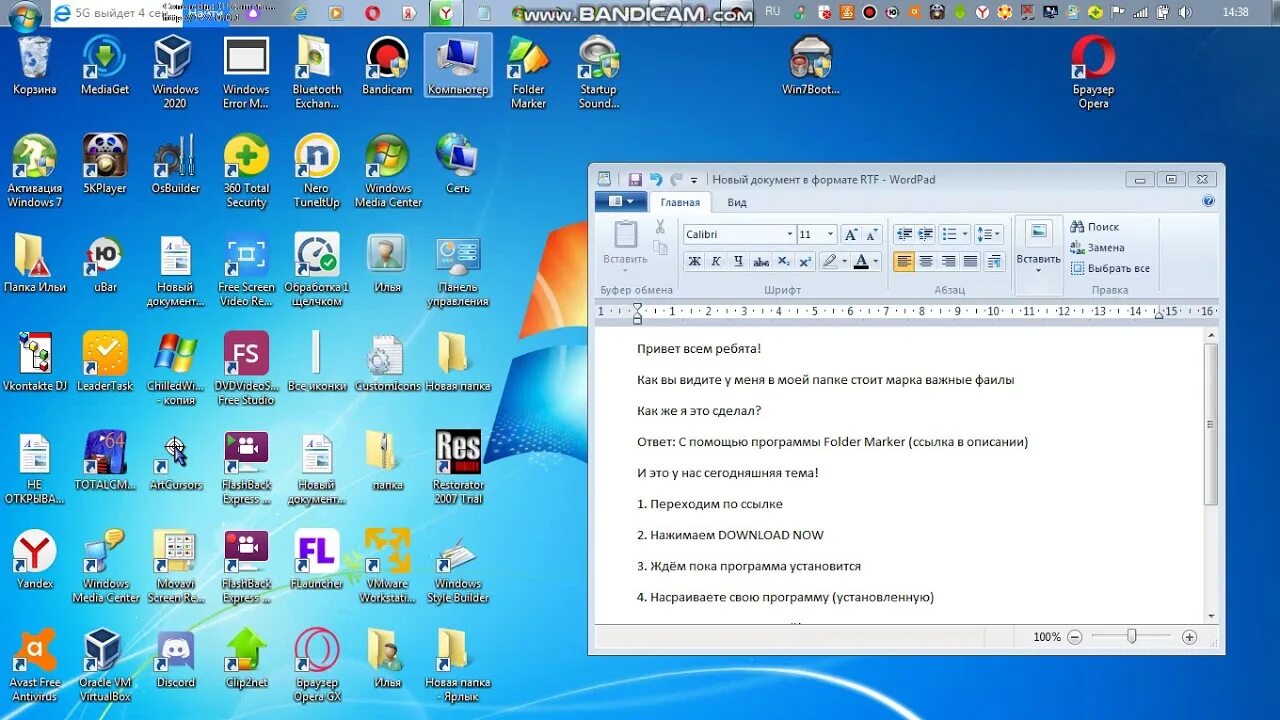Toggle italic formatting with the К button
The image size is (1280, 720).
coord(716,261)
